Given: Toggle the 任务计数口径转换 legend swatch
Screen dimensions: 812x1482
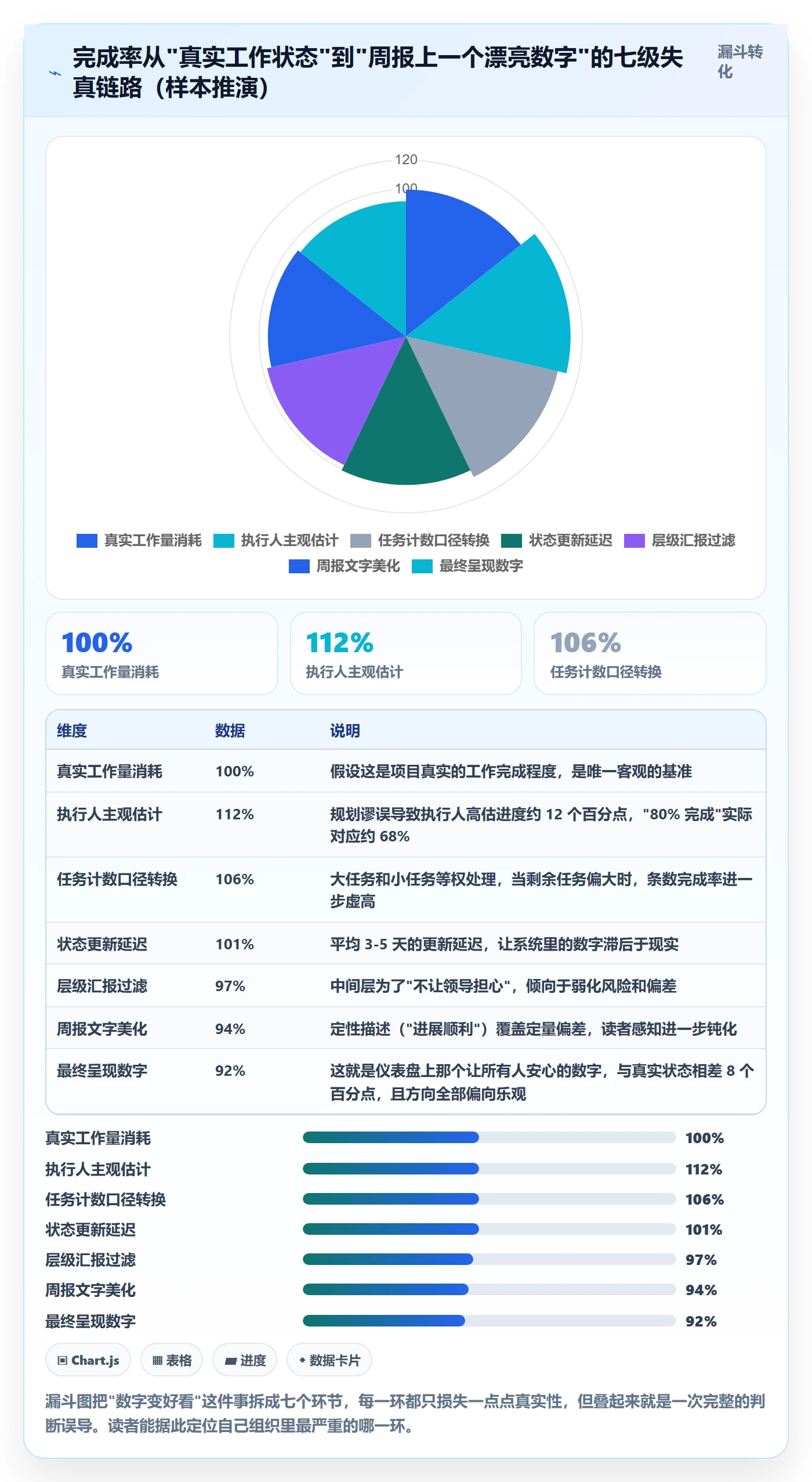Looking at the screenshot, I should 361,540.
